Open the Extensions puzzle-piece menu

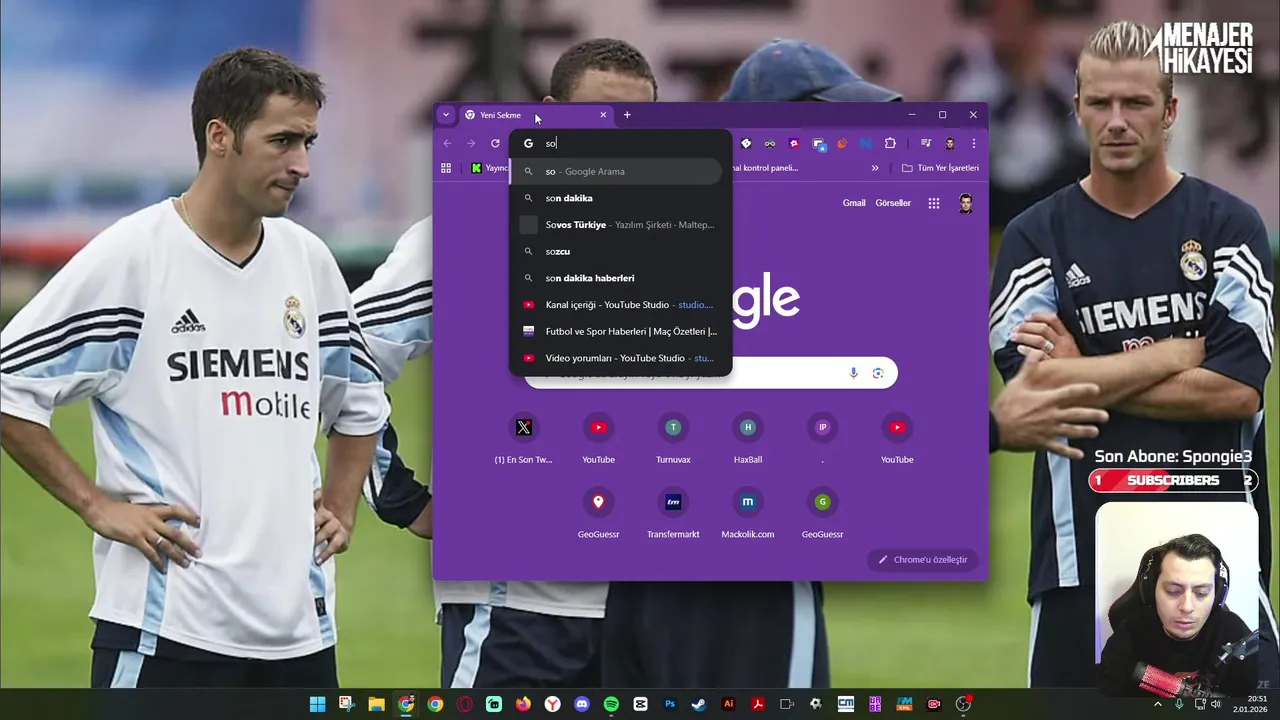point(890,143)
